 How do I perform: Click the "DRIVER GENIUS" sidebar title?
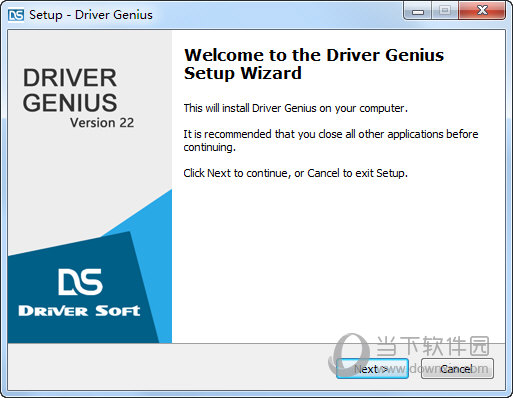coord(70,90)
